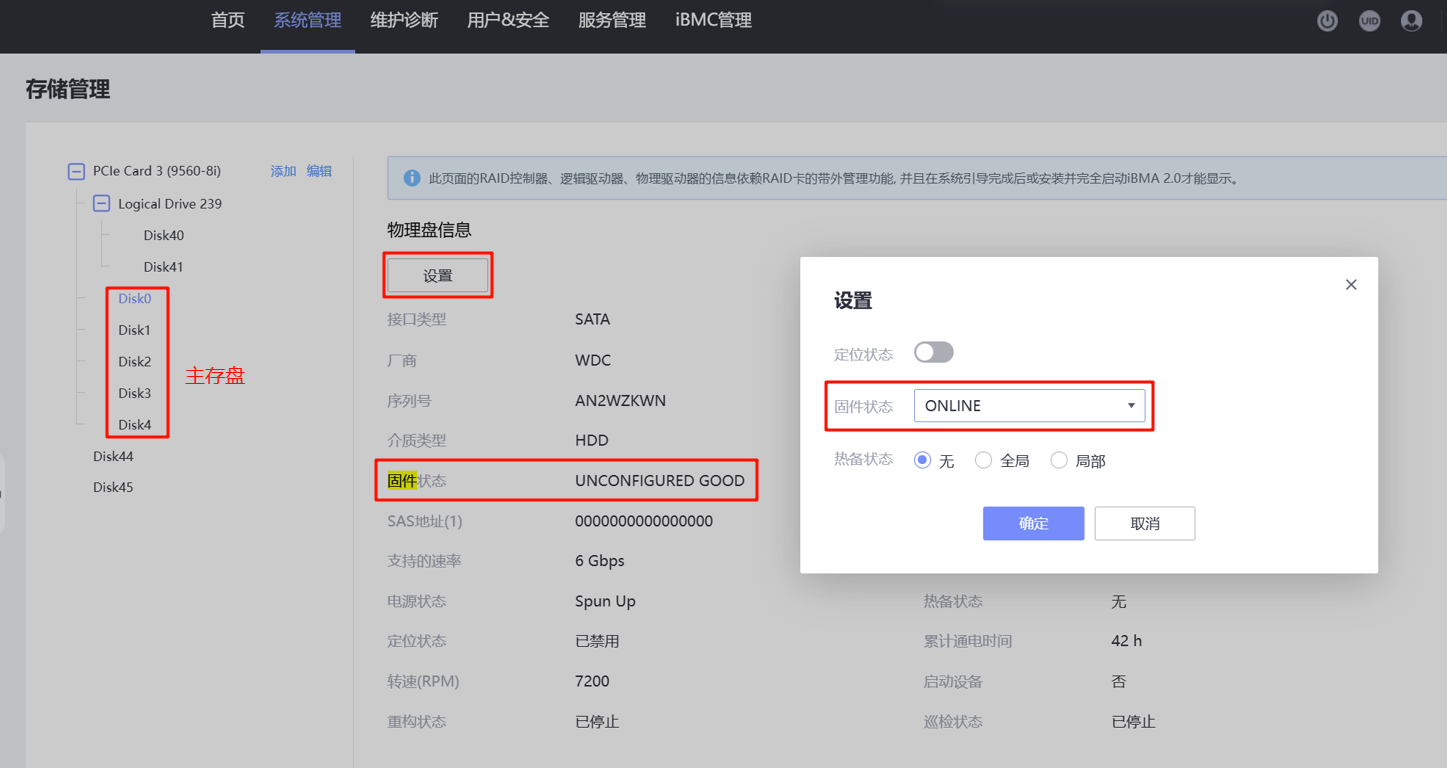Image resolution: width=1447 pixels, height=768 pixels.
Task: Click the power icon in top bar
Action: pyautogui.click(x=1327, y=21)
